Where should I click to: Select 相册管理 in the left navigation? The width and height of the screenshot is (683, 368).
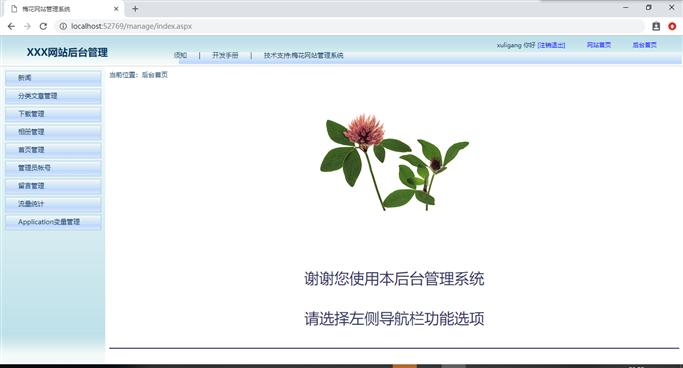[53, 132]
